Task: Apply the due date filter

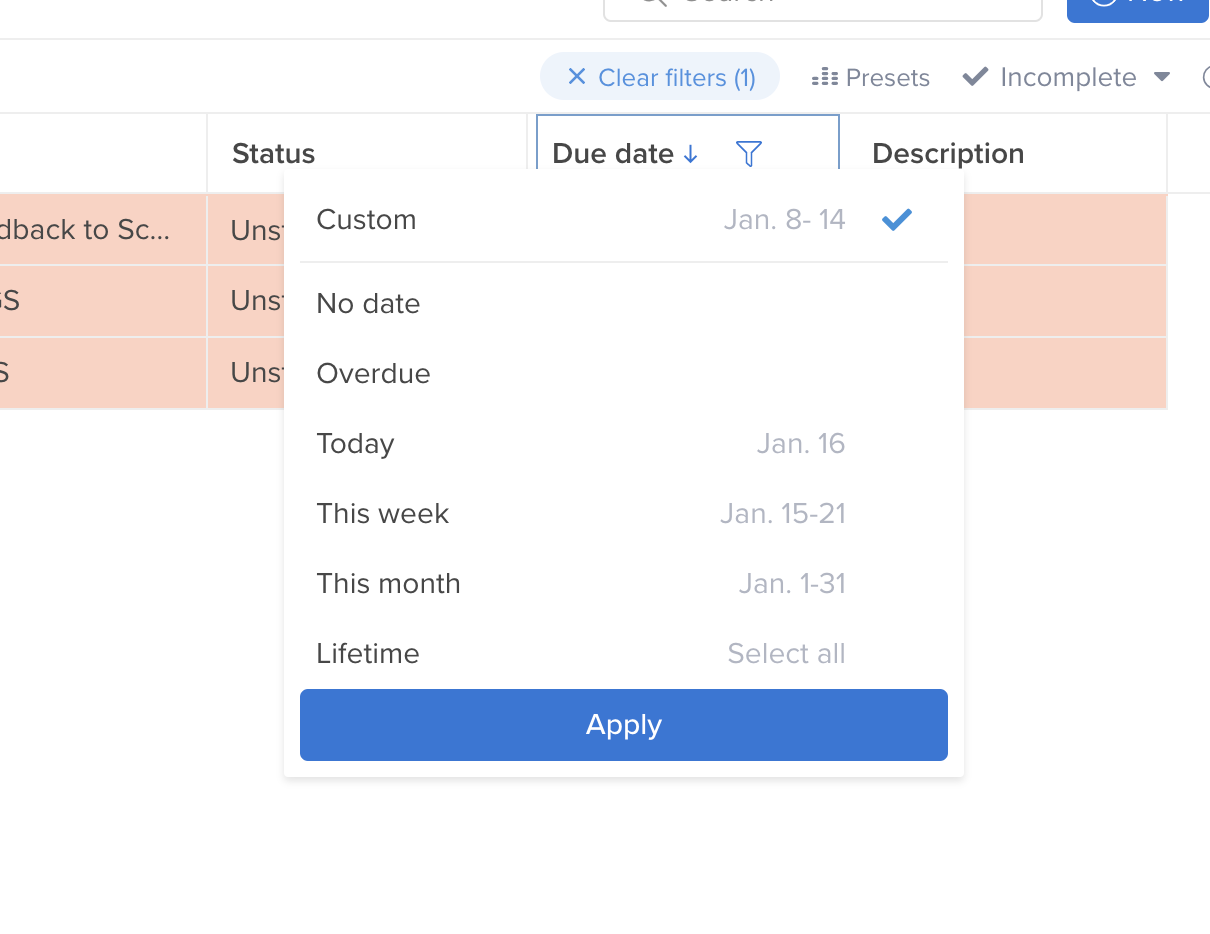Action: [624, 725]
